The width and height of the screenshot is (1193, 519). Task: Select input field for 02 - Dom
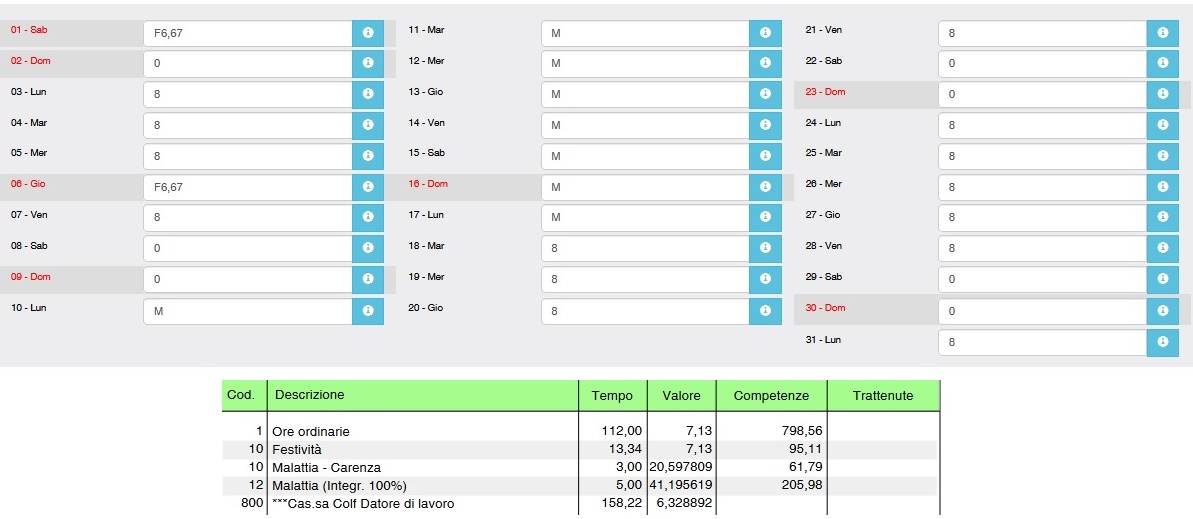click(x=247, y=64)
